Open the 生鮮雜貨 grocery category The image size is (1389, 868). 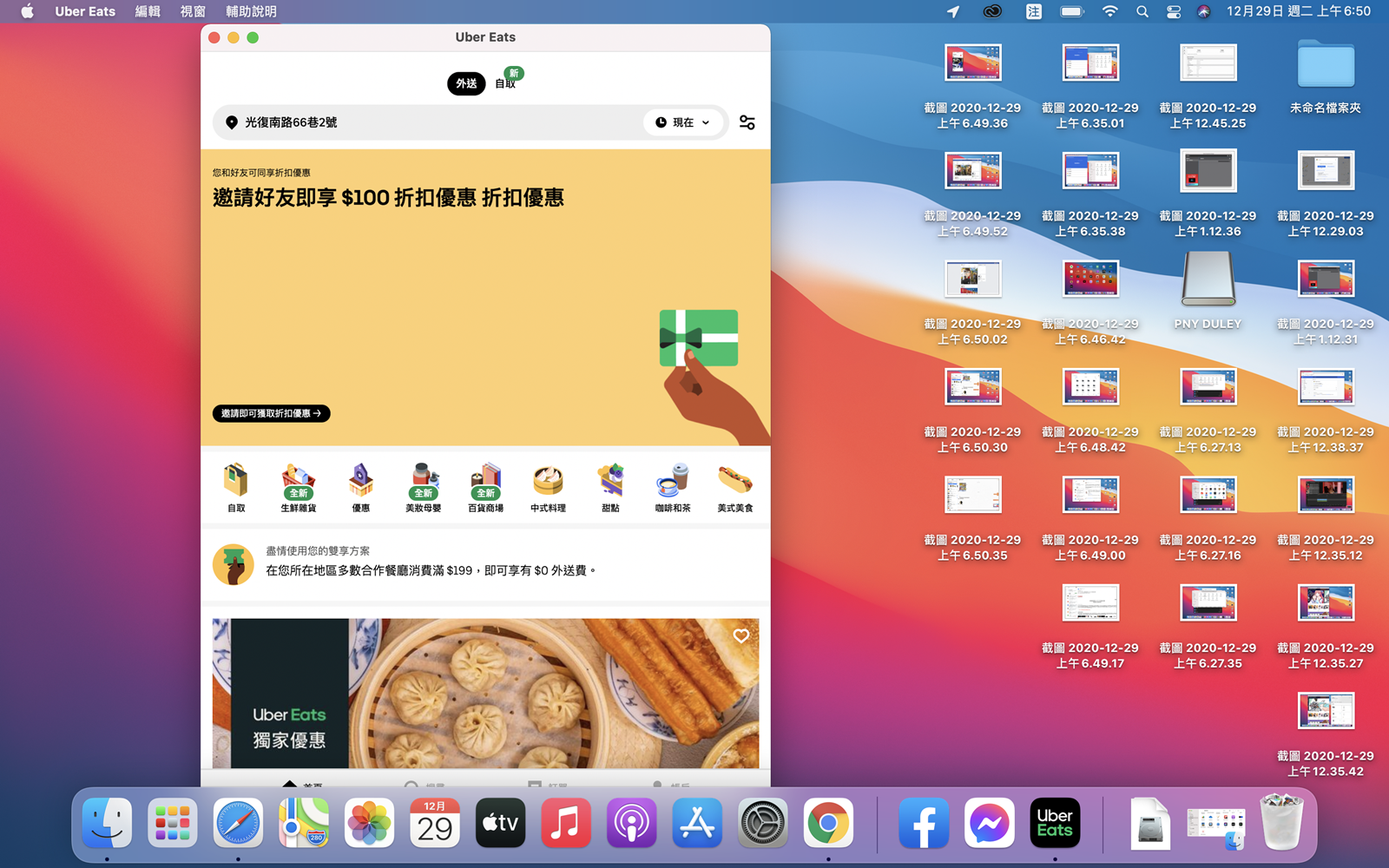pyautogui.click(x=298, y=486)
